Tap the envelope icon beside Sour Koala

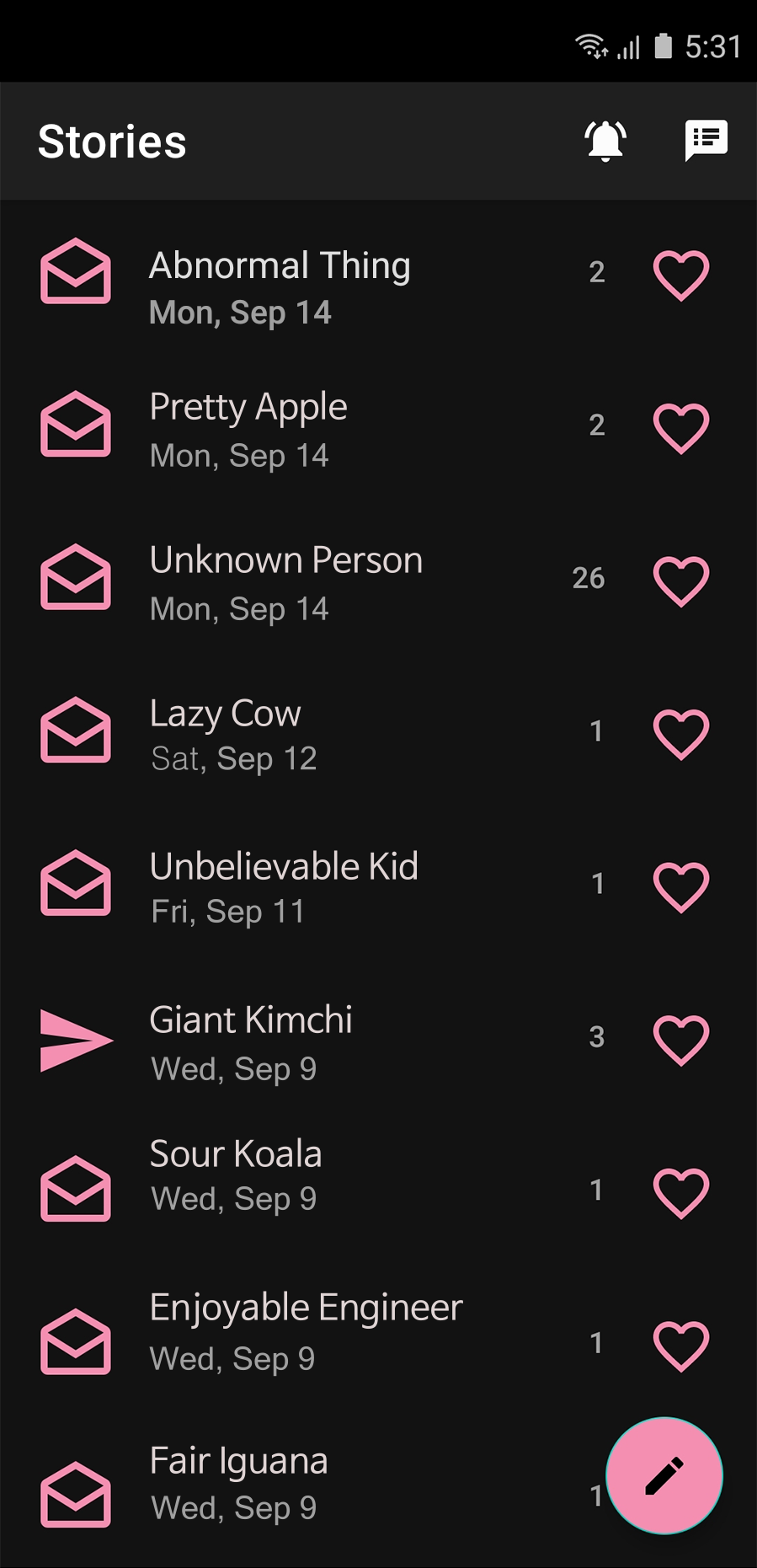[x=76, y=1189]
